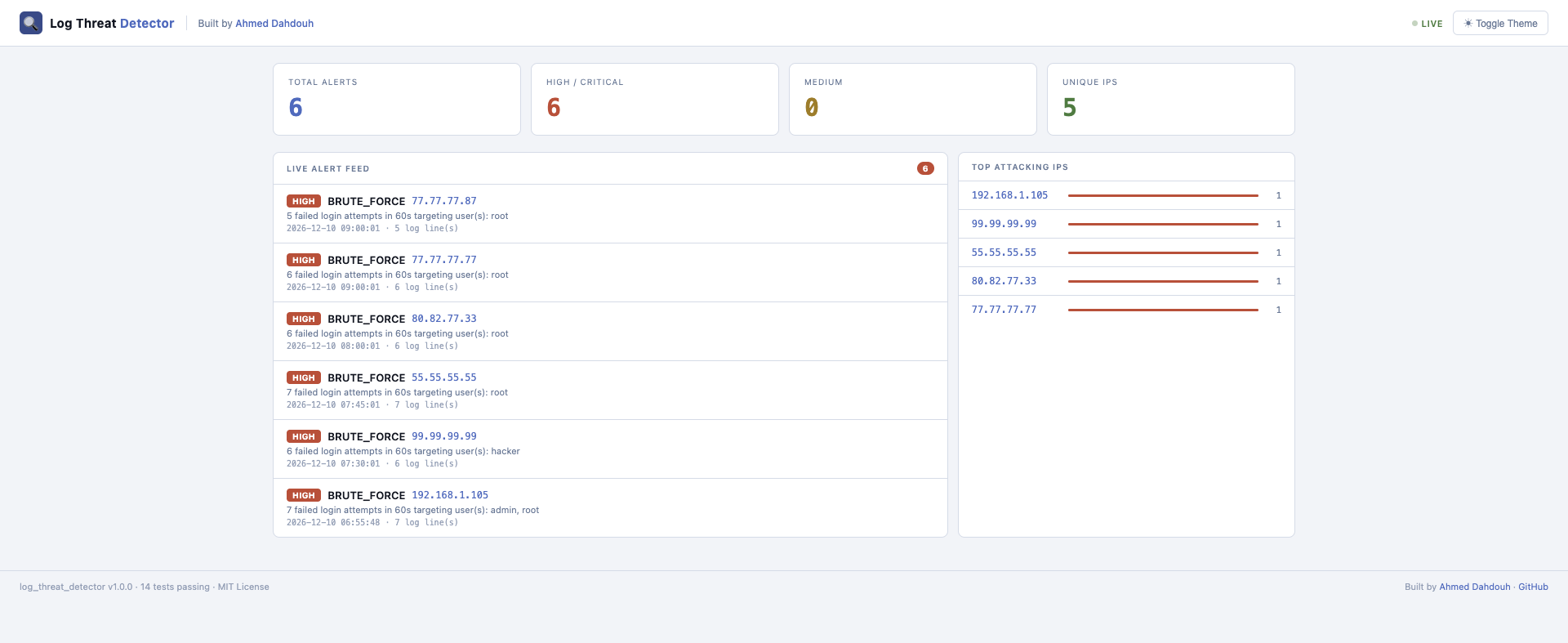Select the High / Critical card
This screenshot has width=1568, height=643.
click(655, 99)
